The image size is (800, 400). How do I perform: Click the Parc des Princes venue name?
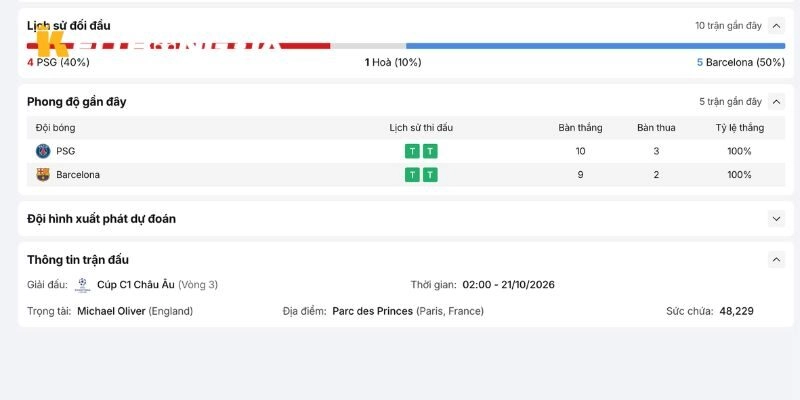372,311
